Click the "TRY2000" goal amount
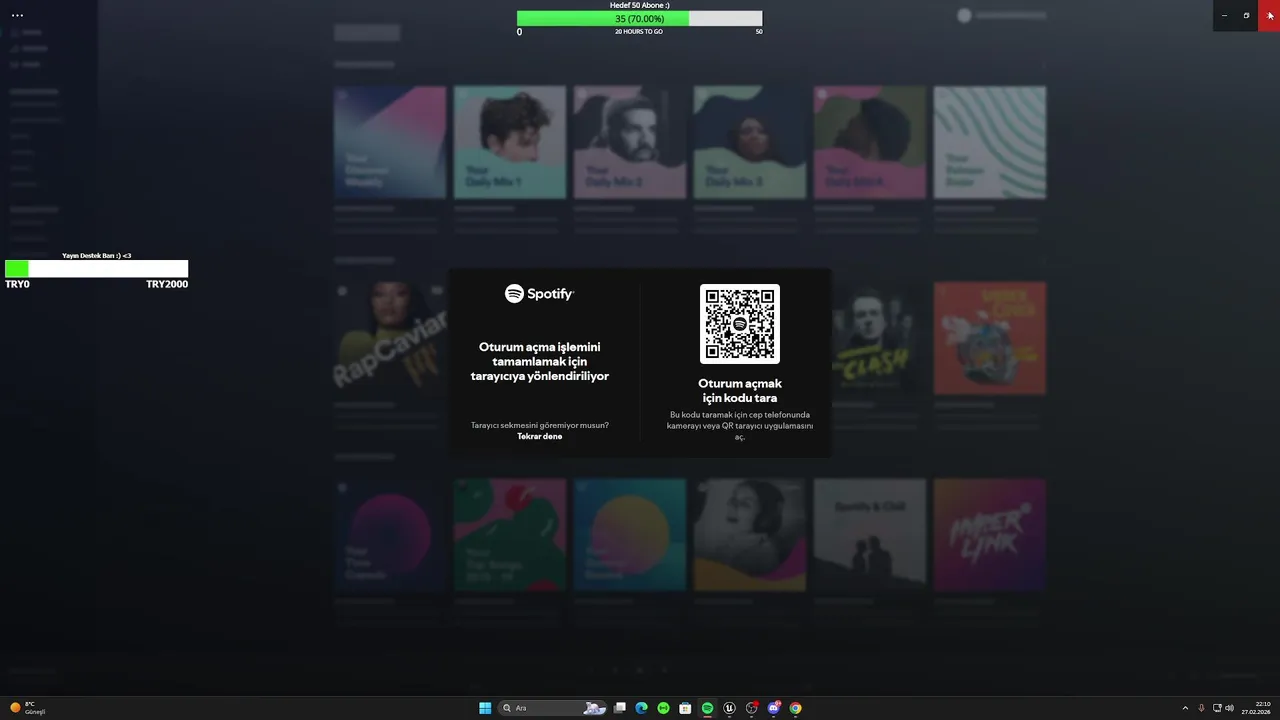1280x720 pixels. tap(167, 284)
